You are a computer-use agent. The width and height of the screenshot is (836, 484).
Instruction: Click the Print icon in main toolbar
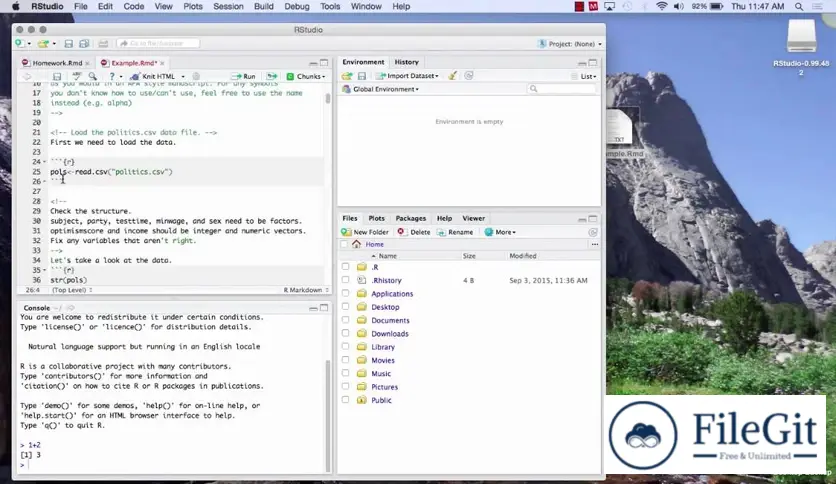coord(103,43)
